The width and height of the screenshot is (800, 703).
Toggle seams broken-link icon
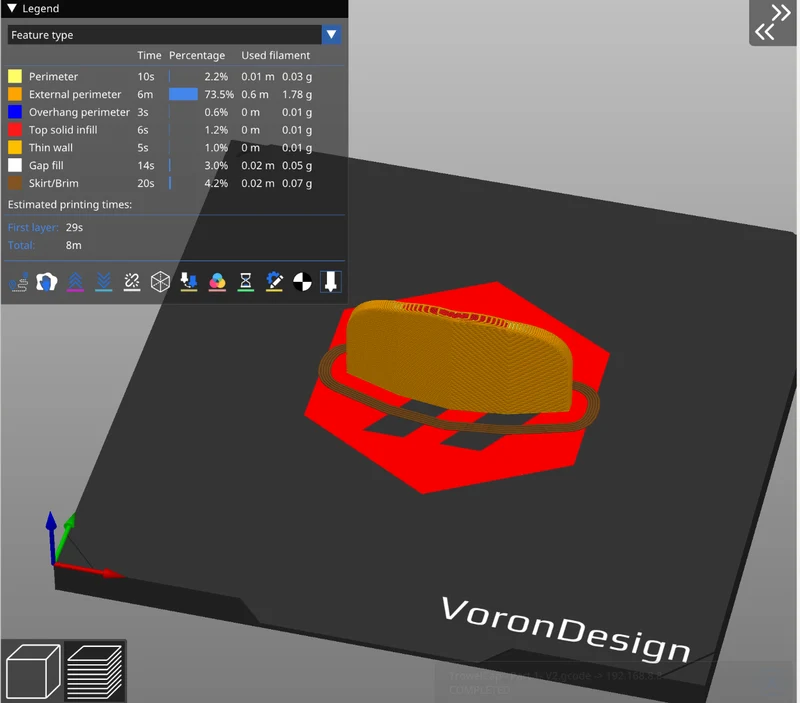click(132, 282)
